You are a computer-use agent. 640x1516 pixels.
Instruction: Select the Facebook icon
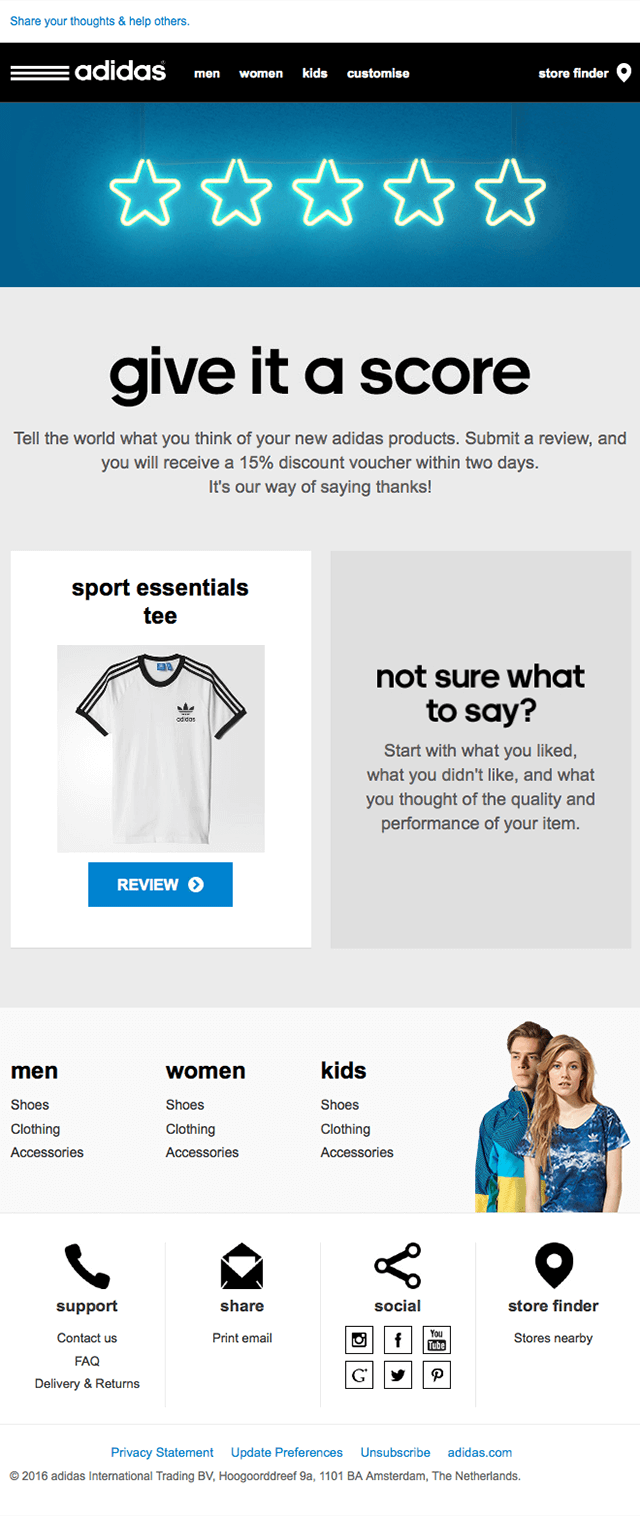(397, 1339)
